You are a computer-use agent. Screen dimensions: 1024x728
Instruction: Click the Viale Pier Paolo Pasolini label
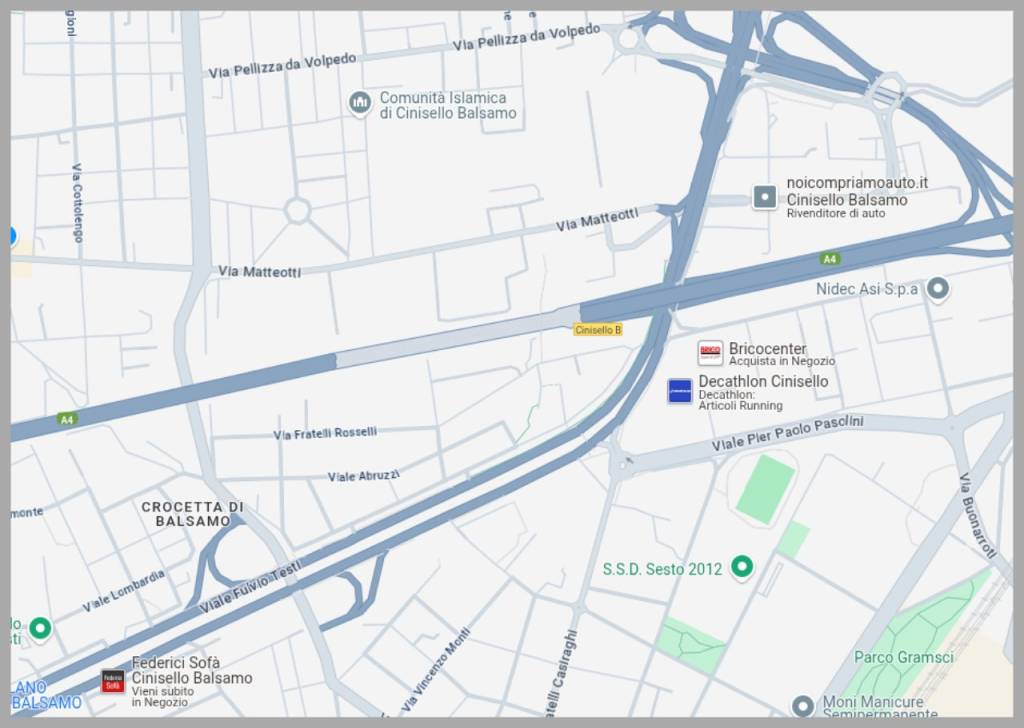pyautogui.click(x=787, y=434)
